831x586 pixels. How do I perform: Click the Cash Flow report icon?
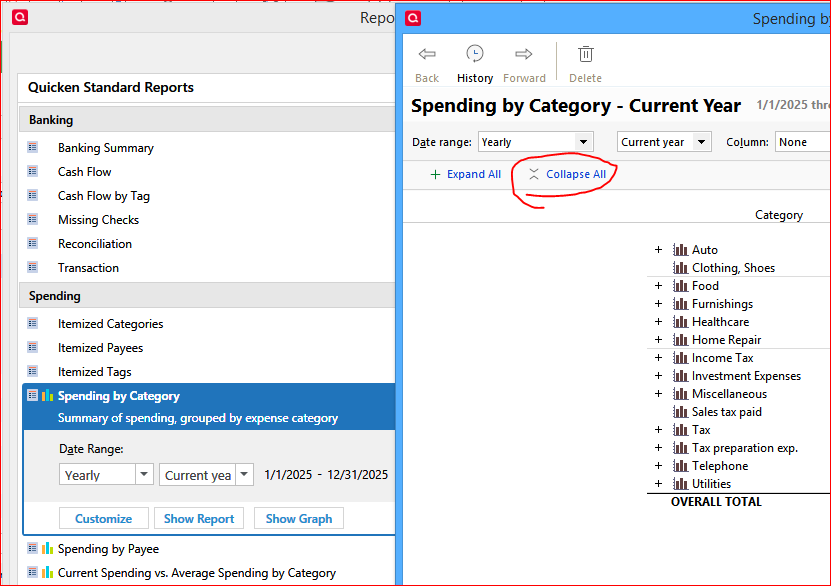coord(33,171)
